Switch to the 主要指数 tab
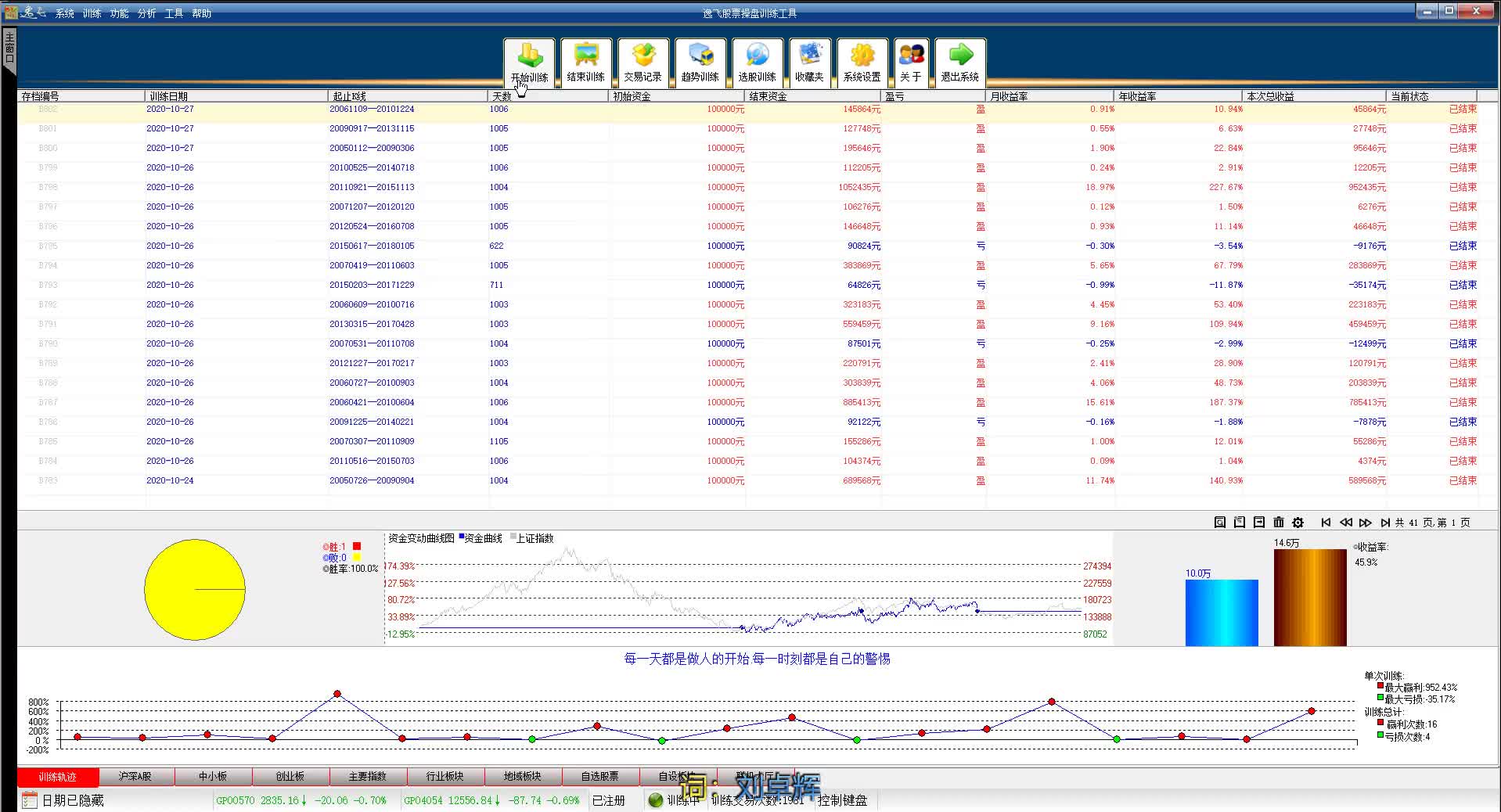This screenshot has width=1501, height=812. pyautogui.click(x=368, y=777)
